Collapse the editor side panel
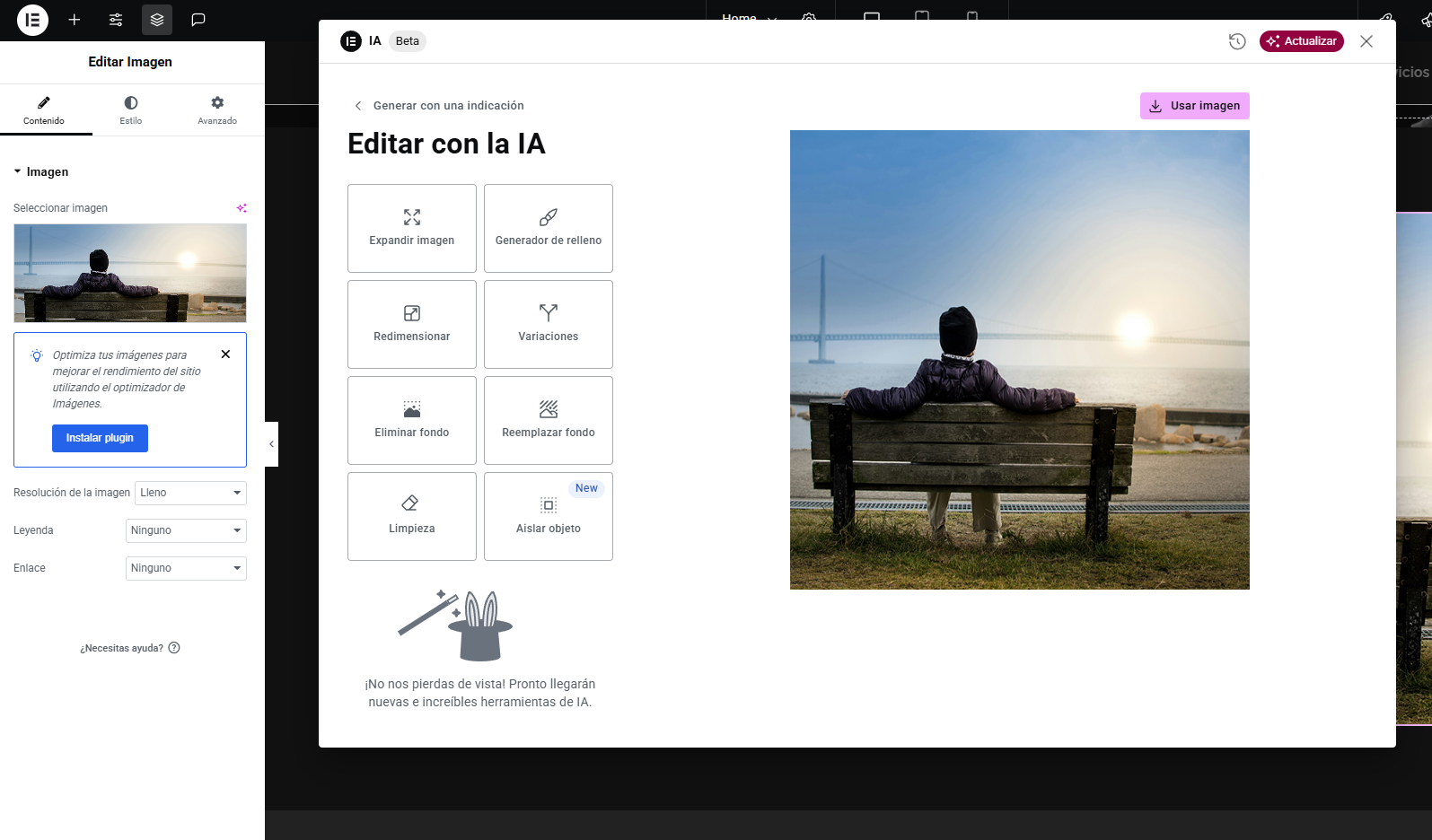The image size is (1432, 840). tap(271, 444)
